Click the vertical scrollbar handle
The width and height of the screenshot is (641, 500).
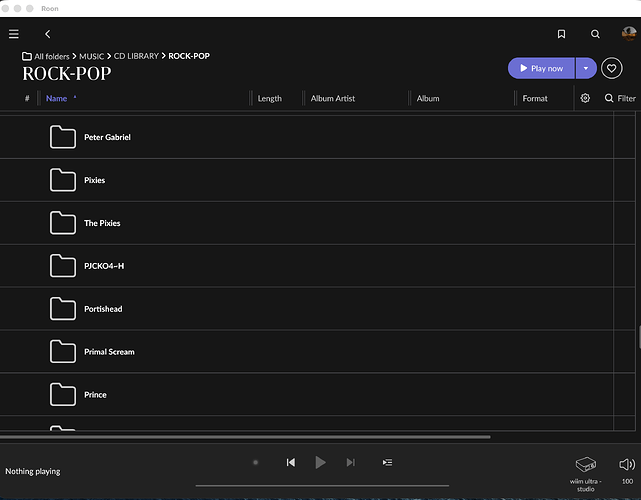(x=639, y=337)
